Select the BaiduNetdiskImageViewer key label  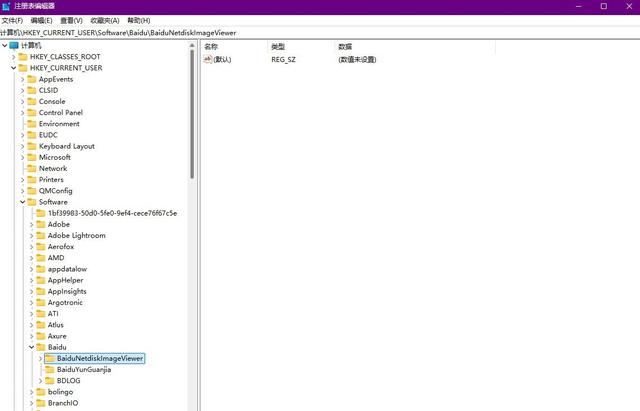click(x=100, y=358)
